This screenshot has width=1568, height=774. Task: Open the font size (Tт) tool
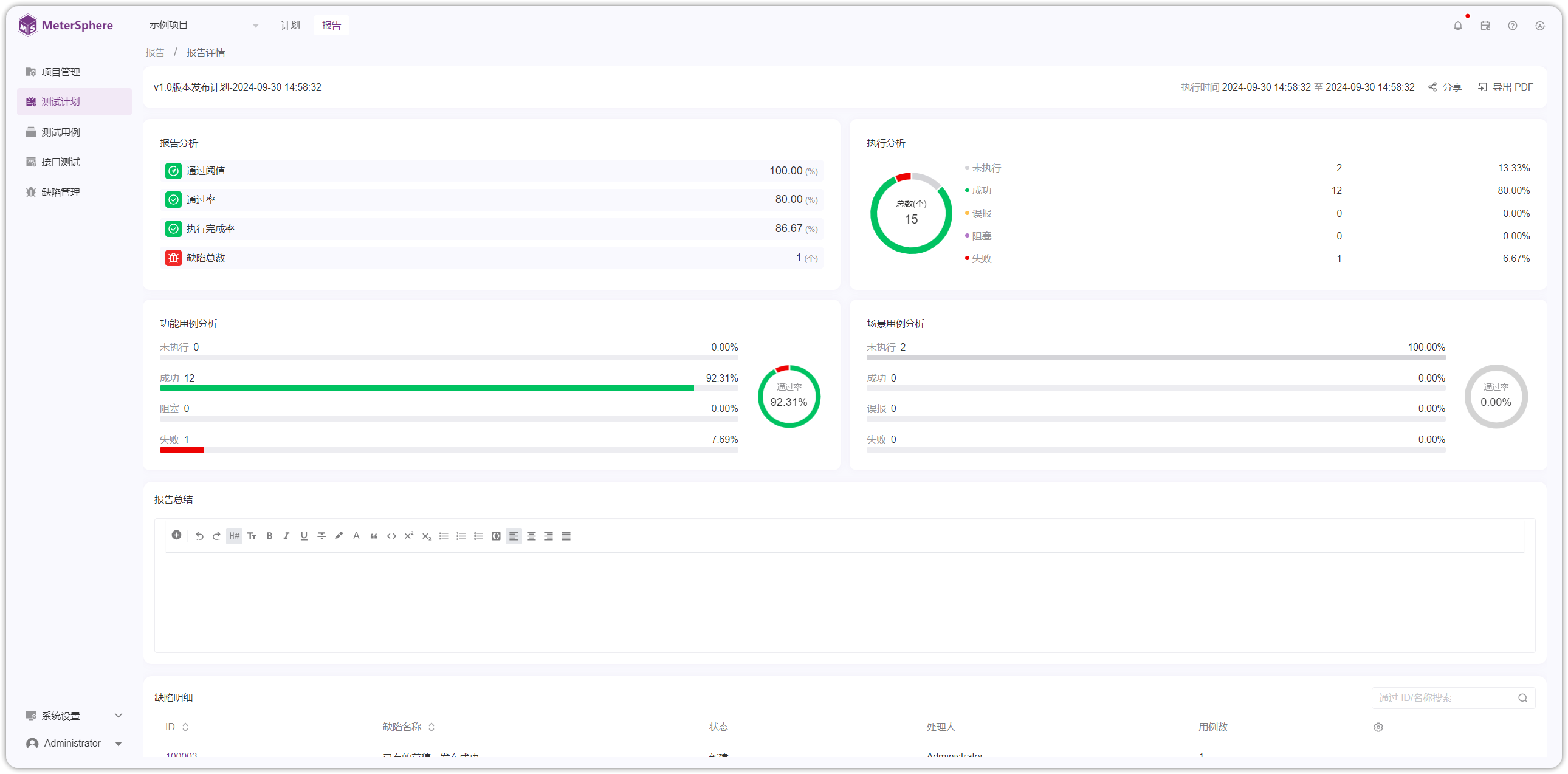tap(252, 536)
